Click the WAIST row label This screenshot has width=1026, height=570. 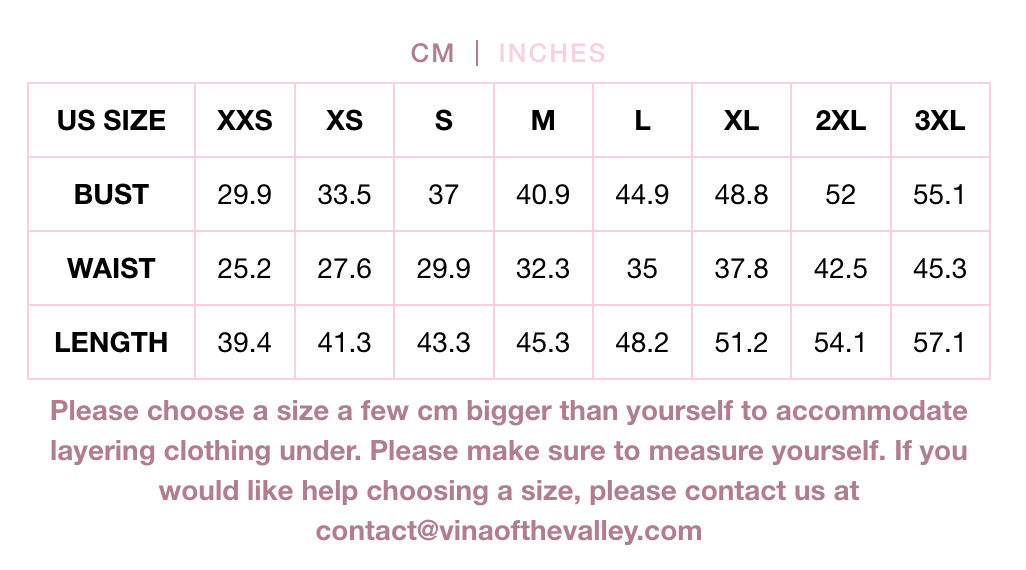click(111, 268)
